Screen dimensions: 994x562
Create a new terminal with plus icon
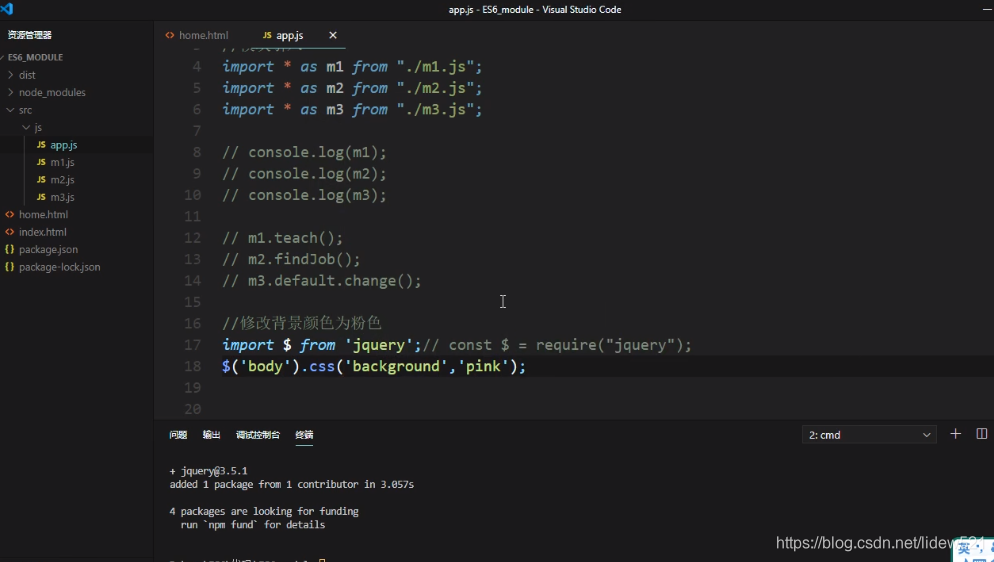pyautogui.click(x=955, y=434)
